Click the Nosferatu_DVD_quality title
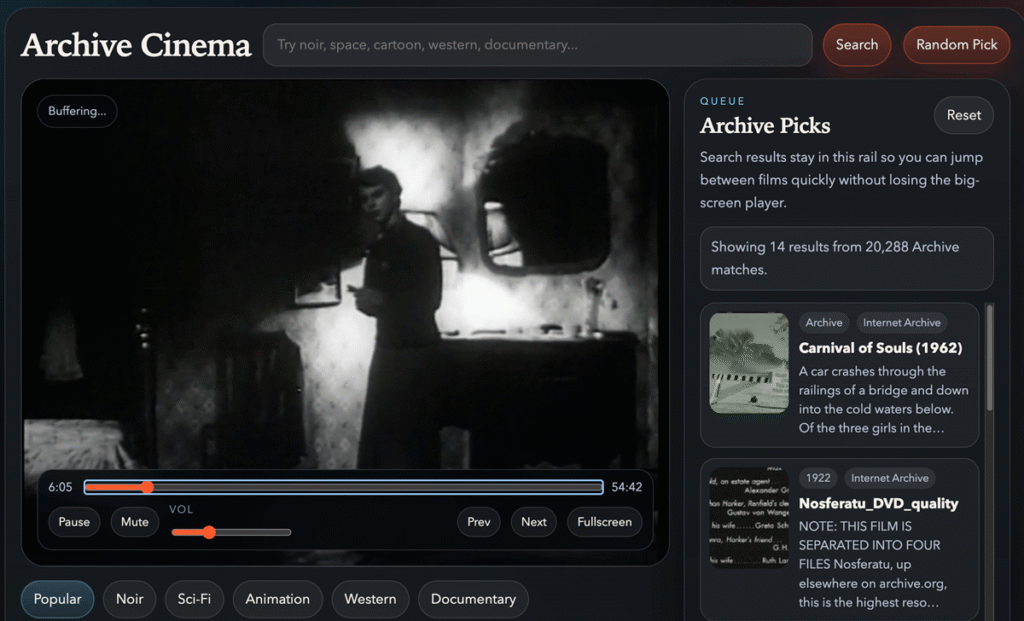 [878, 503]
